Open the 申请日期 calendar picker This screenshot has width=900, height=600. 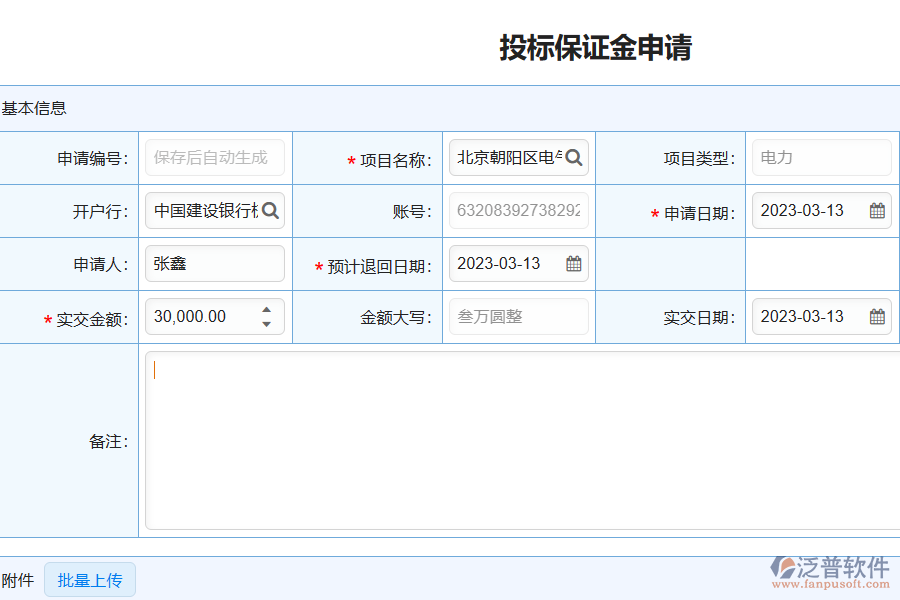tap(876, 211)
